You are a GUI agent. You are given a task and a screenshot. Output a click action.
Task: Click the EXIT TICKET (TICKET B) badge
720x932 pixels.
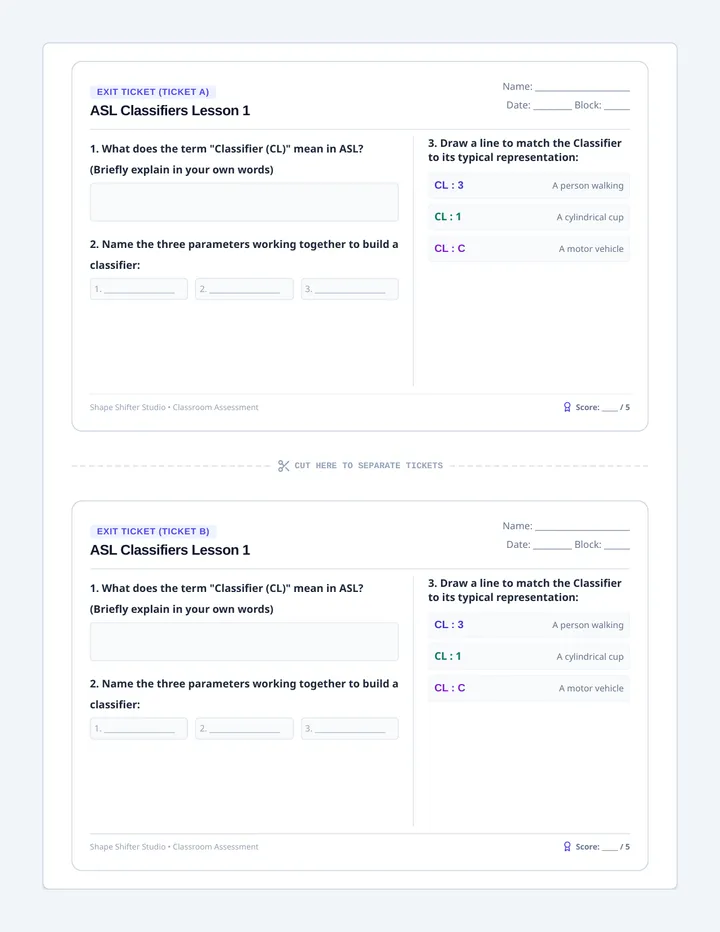tap(153, 531)
